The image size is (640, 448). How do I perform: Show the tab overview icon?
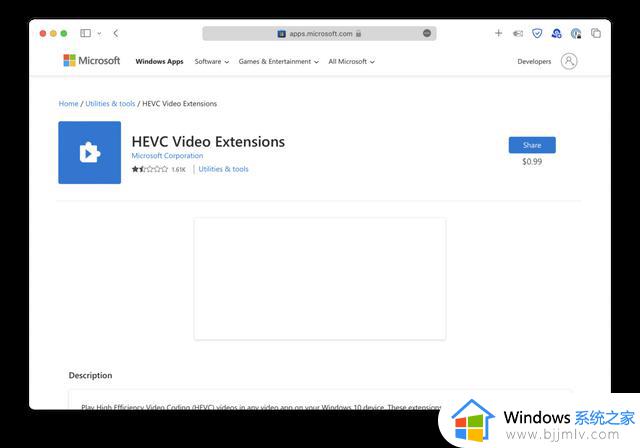point(596,33)
